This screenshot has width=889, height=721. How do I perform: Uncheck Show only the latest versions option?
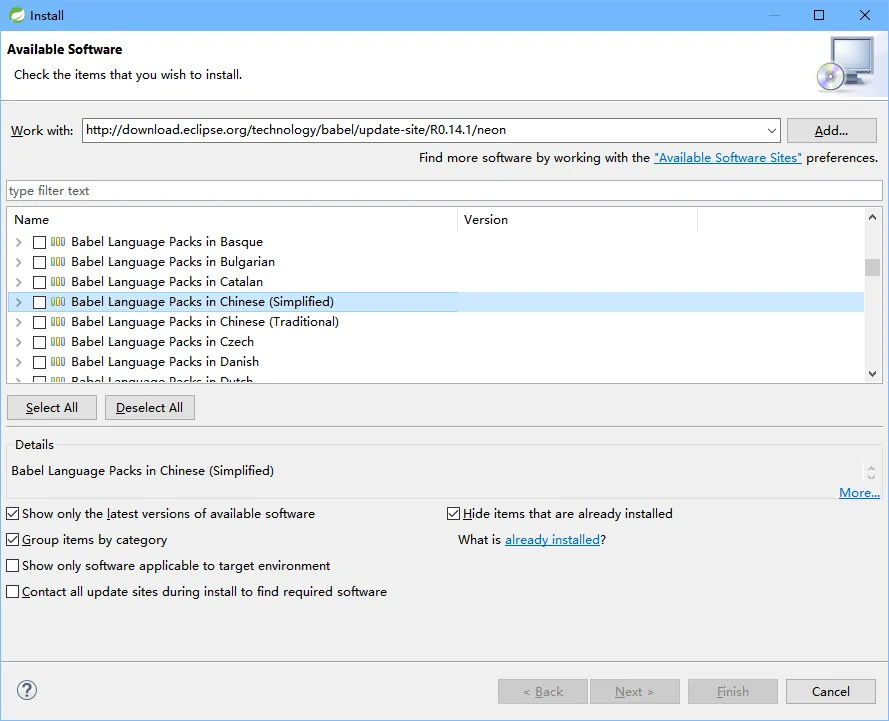coord(12,514)
